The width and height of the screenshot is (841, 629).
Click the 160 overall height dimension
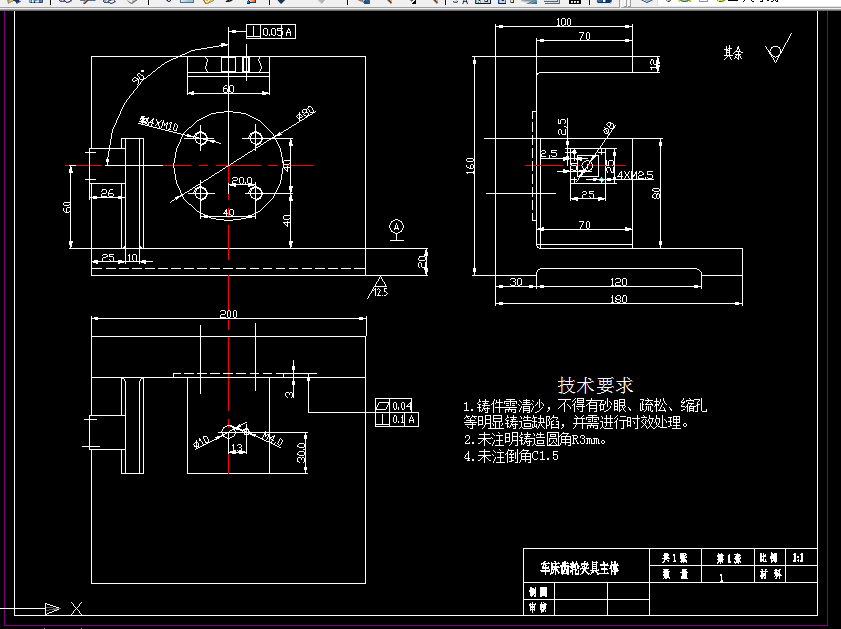point(470,165)
